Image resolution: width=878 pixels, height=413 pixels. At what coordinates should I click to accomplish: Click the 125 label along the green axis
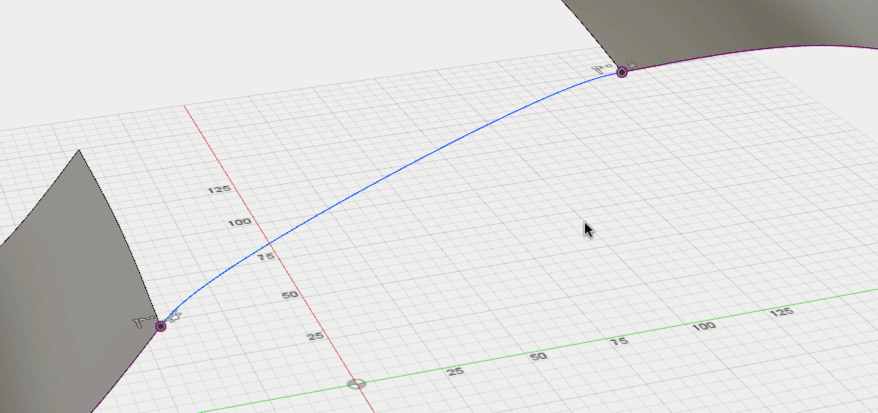[x=782, y=312]
